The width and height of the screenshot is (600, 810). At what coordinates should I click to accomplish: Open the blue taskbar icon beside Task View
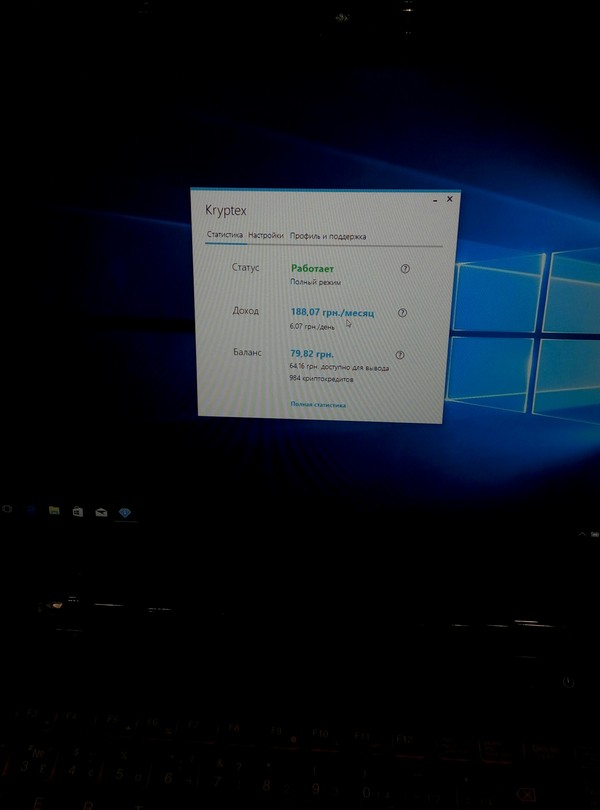coord(31,510)
